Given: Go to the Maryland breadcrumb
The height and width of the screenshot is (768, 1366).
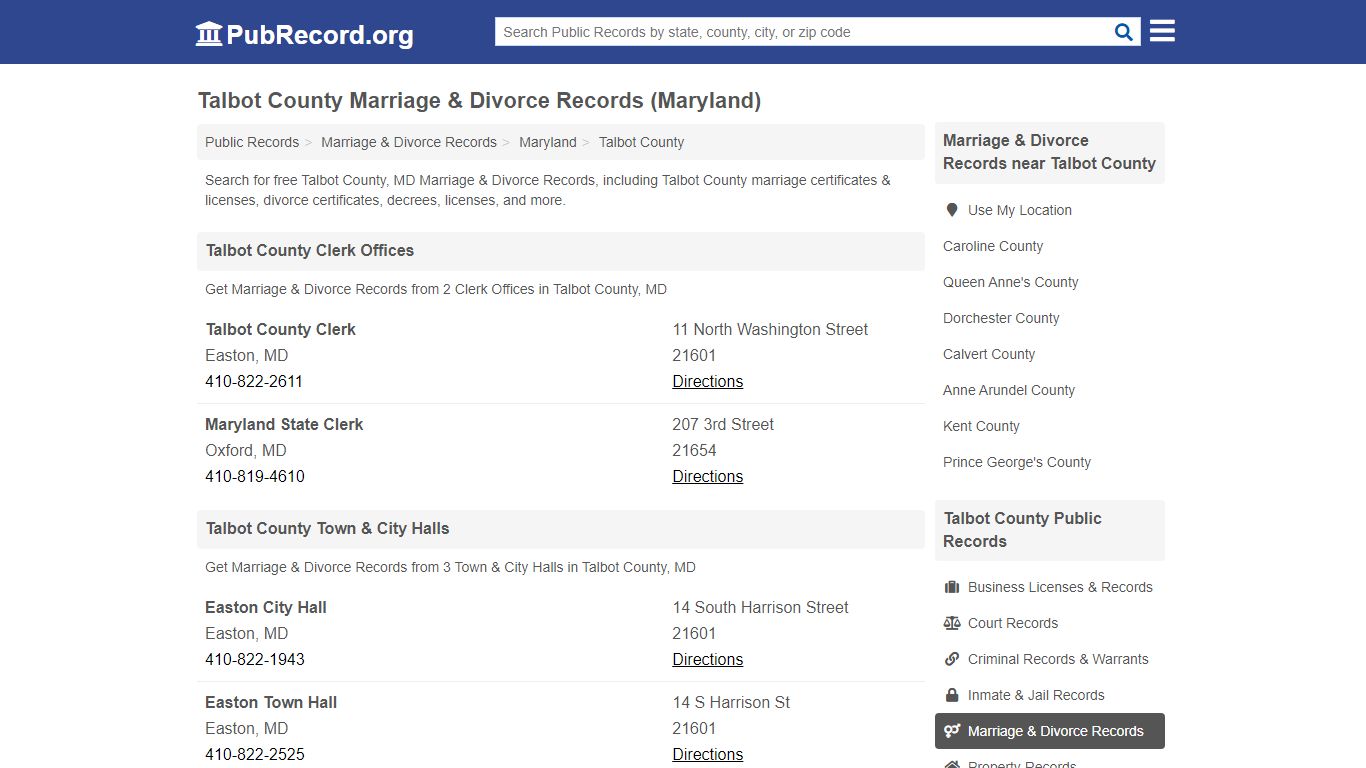Looking at the screenshot, I should pyautogui.click(x=548, y=142).
